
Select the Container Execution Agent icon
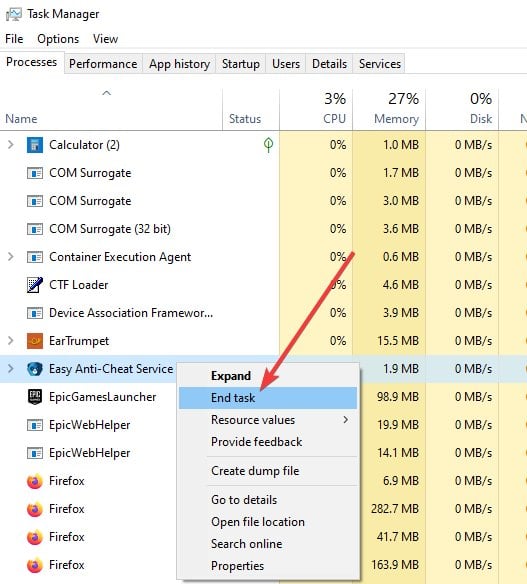click(35, 257)
